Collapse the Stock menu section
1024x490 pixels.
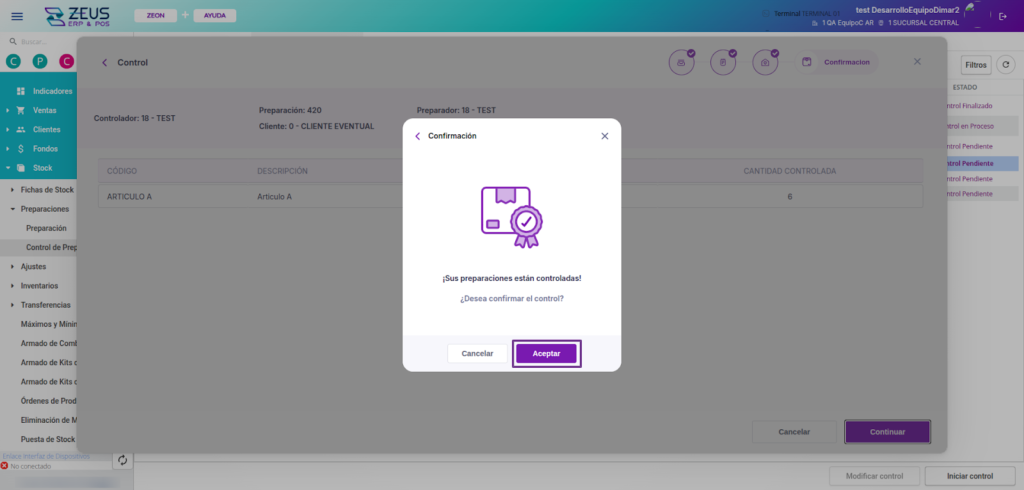click(42, 168)
